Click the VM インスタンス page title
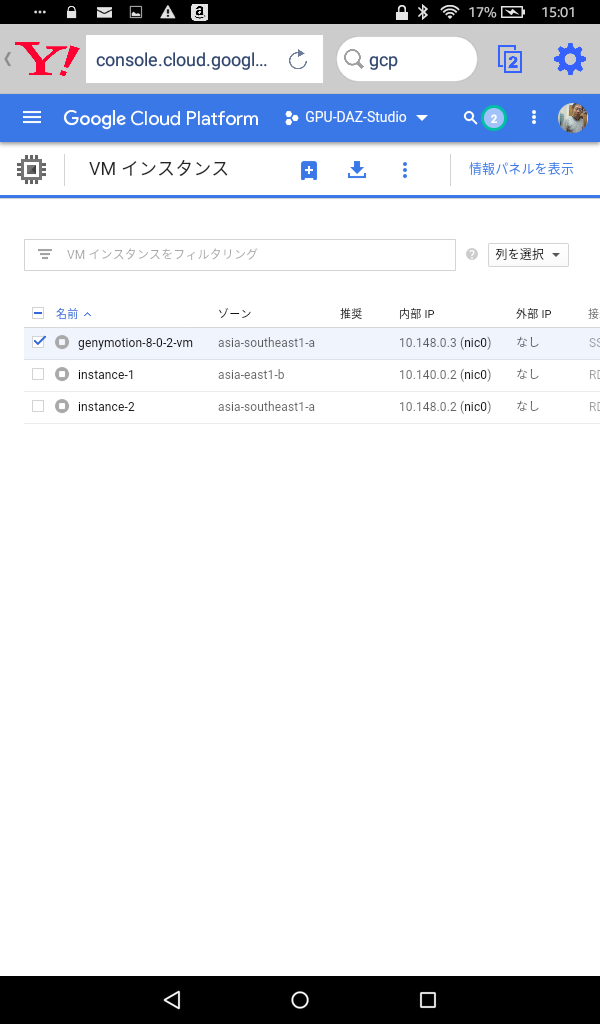Viewport: 600px width, 1024px height. 159,168
